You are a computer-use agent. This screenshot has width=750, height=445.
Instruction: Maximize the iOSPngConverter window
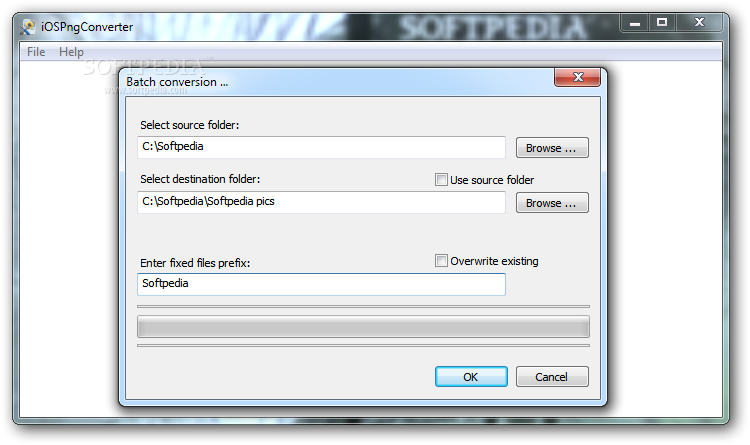coord(662,22)
